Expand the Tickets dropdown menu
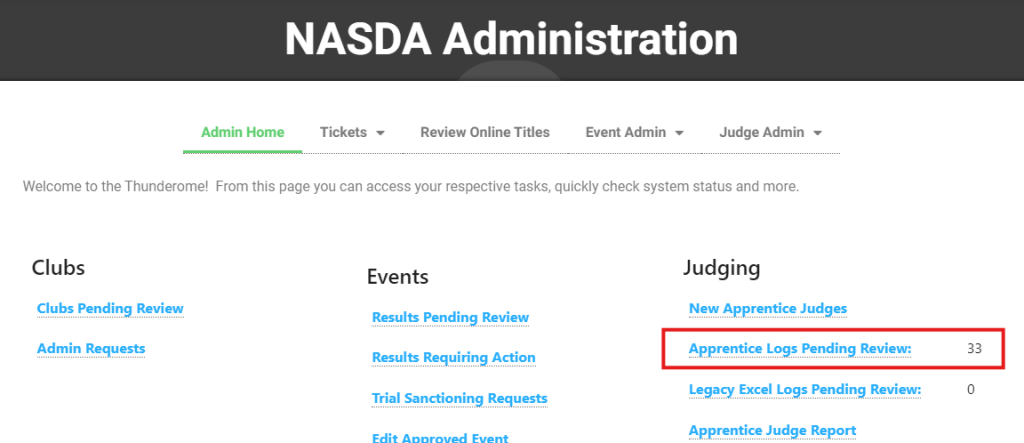 coord(352,132)
